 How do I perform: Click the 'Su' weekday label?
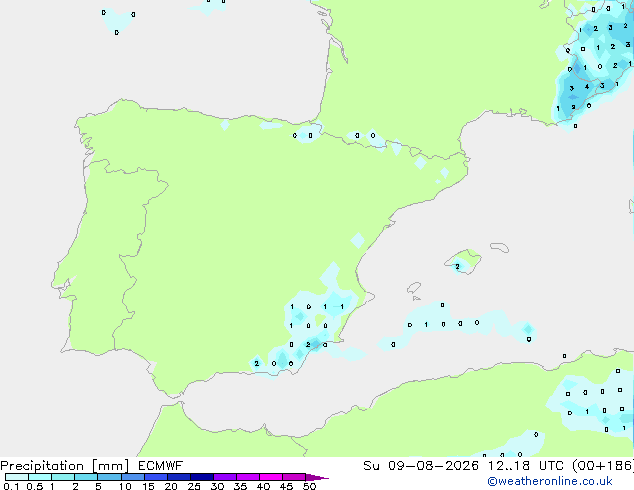click(x=371, y=466)
